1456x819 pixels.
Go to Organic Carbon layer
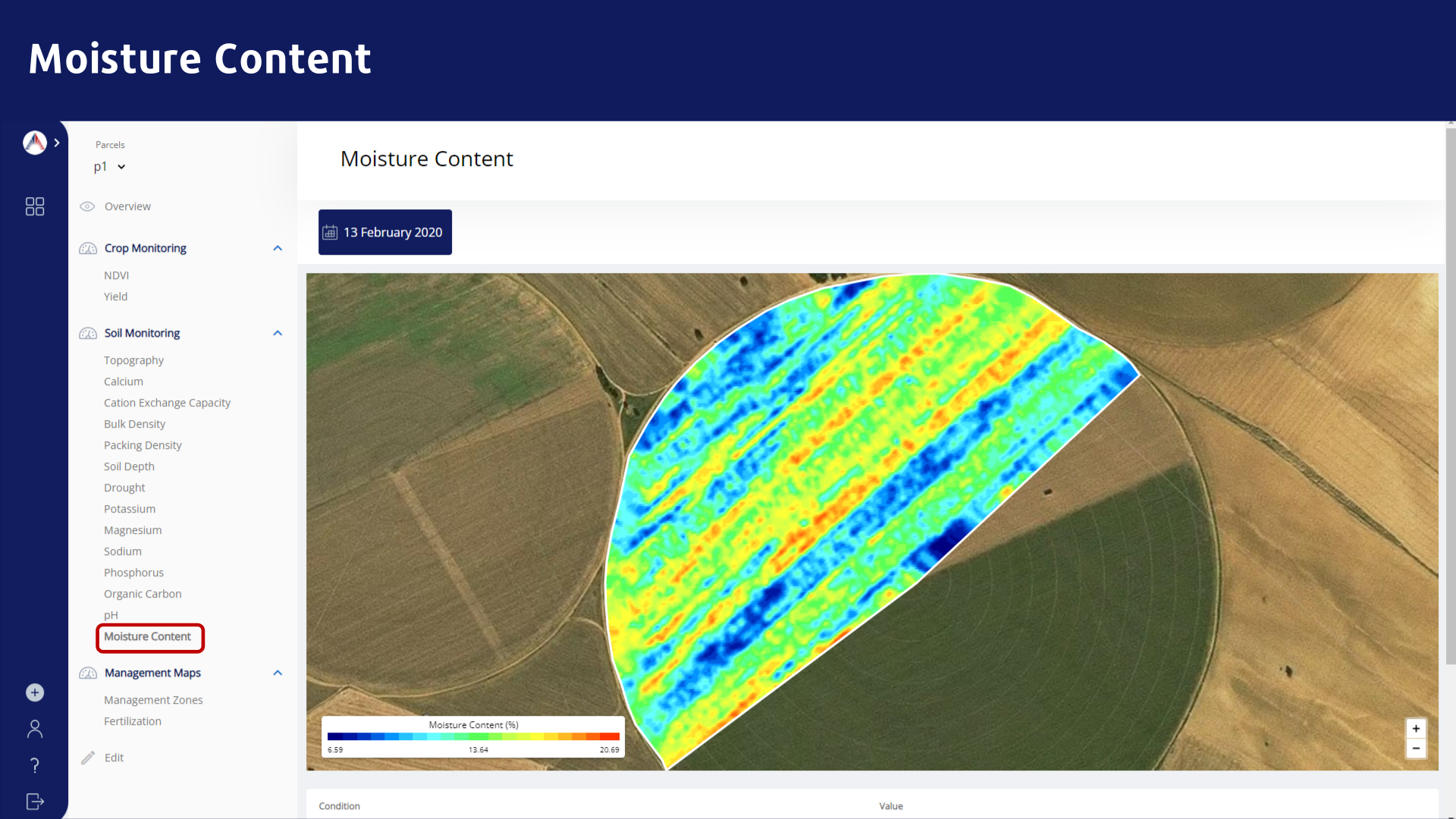click(x=143, y=594)
